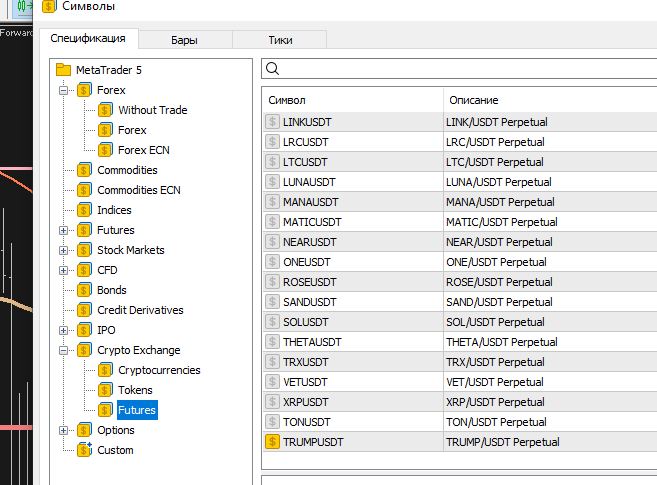Select the Tokens tree item
This screenshot has height=485, width=657.
(x=135, y=390)
